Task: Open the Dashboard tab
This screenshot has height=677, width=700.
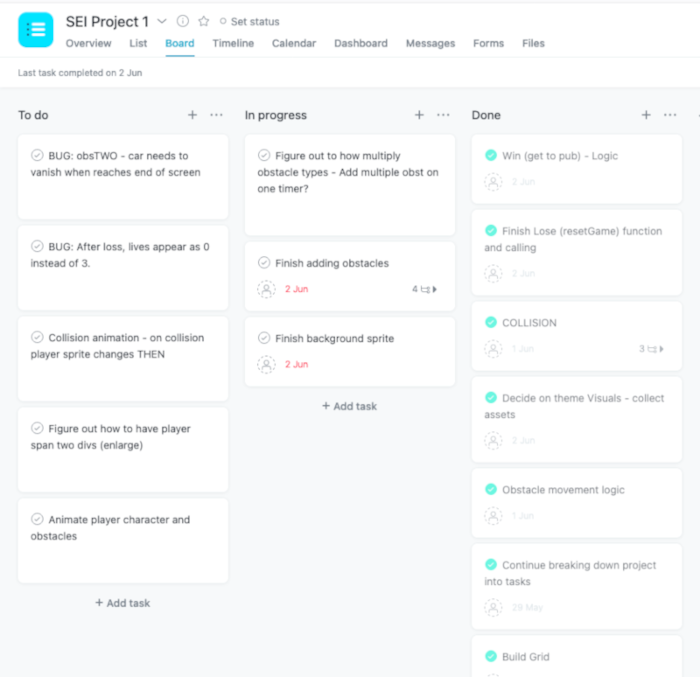Action: (x=361, y=43)
